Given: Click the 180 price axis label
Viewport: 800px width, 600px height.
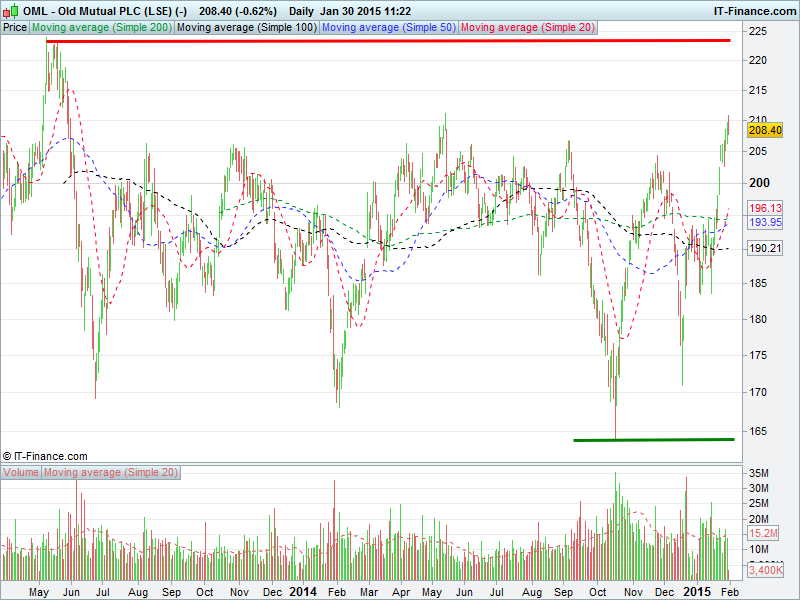Looking at the screenshot, I should 757,319.
